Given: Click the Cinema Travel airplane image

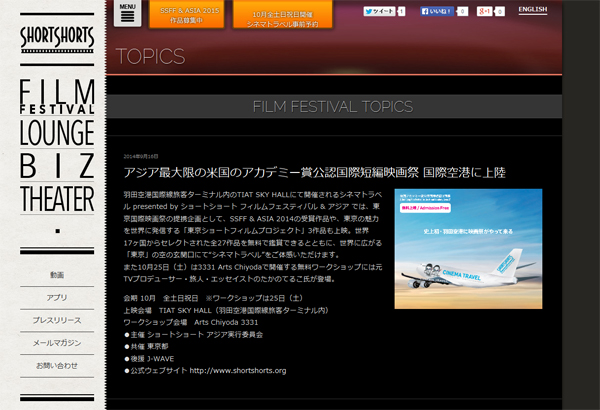Looking at the screenshot, I should point(468,249).
